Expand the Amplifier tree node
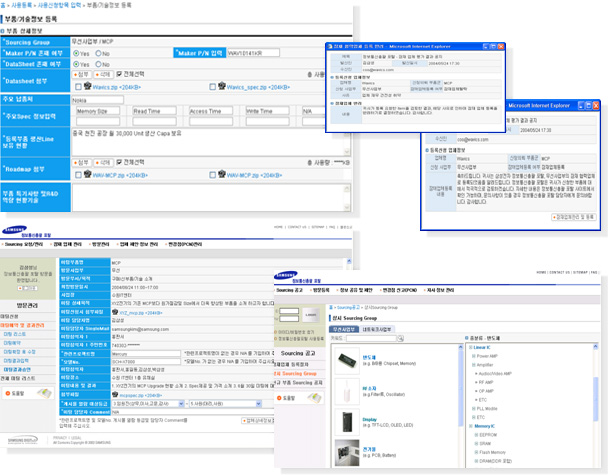This screenshot has height=475, width=608. (x=473, y=365)
